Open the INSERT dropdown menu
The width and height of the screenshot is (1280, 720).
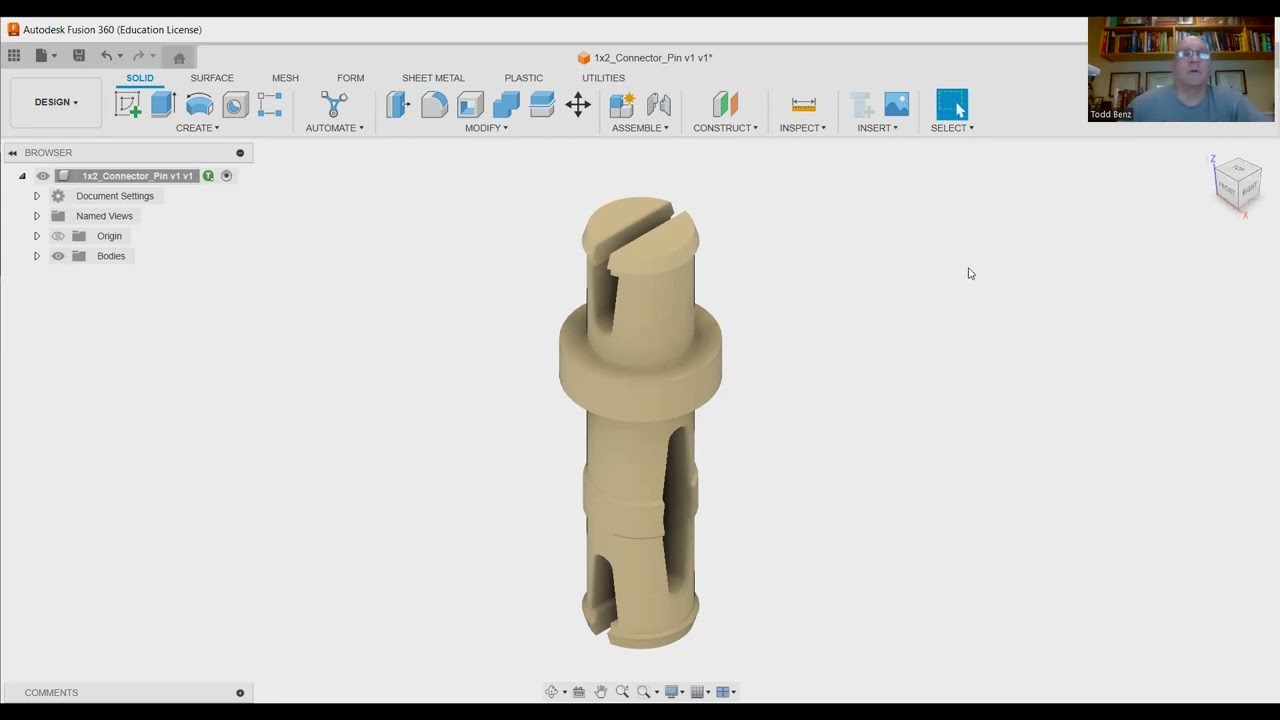pos(878,128)
